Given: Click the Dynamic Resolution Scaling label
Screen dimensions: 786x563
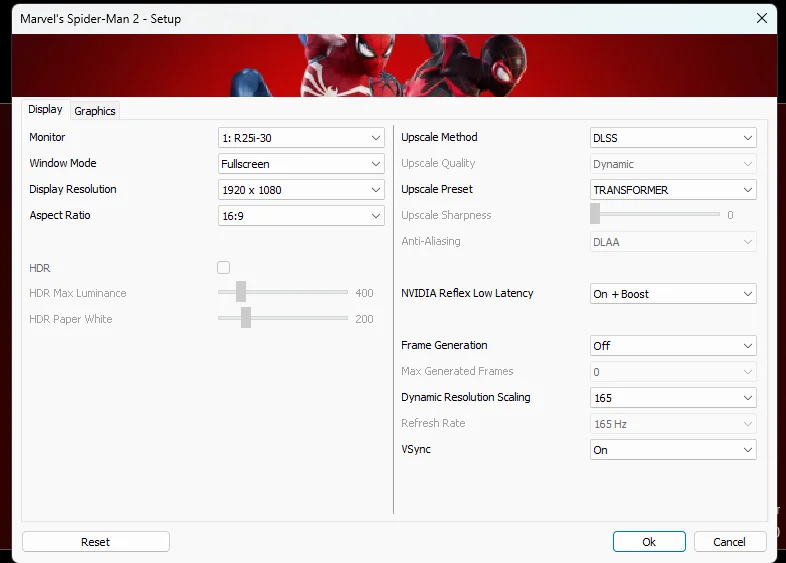Looking at the screenshot, I should click(x=466, y=398).
